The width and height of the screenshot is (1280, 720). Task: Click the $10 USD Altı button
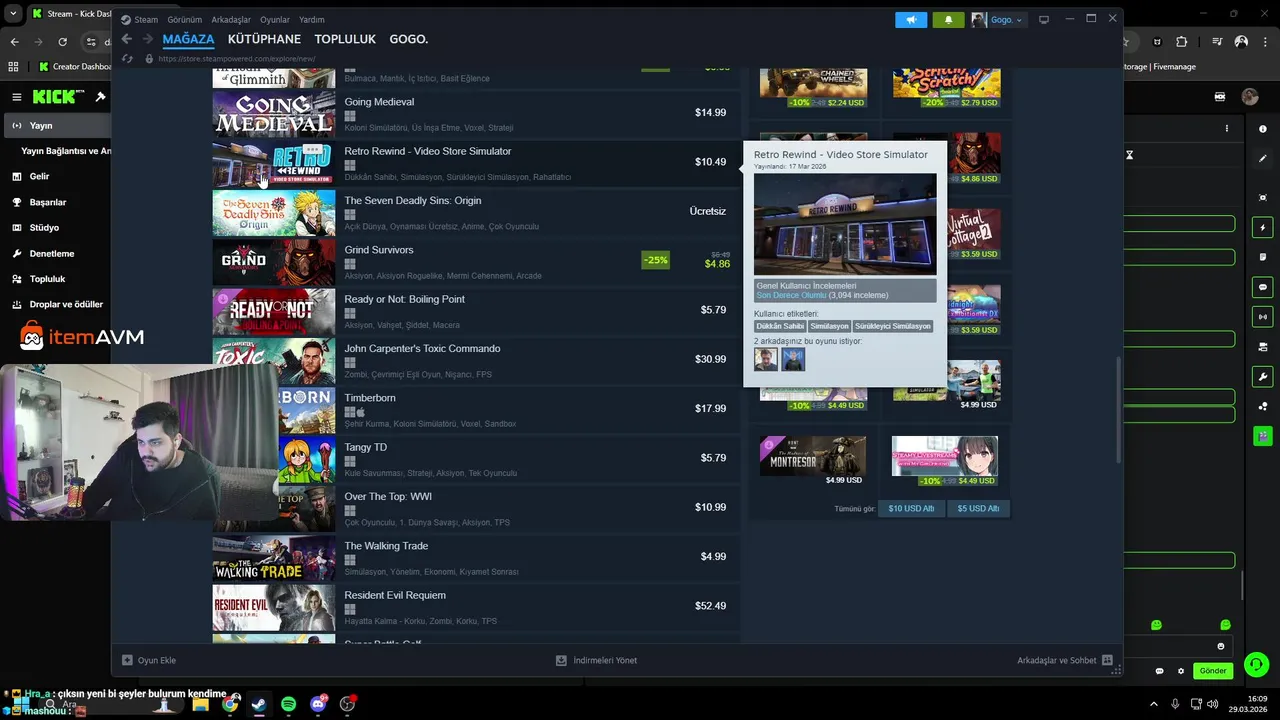click(911, 509)
